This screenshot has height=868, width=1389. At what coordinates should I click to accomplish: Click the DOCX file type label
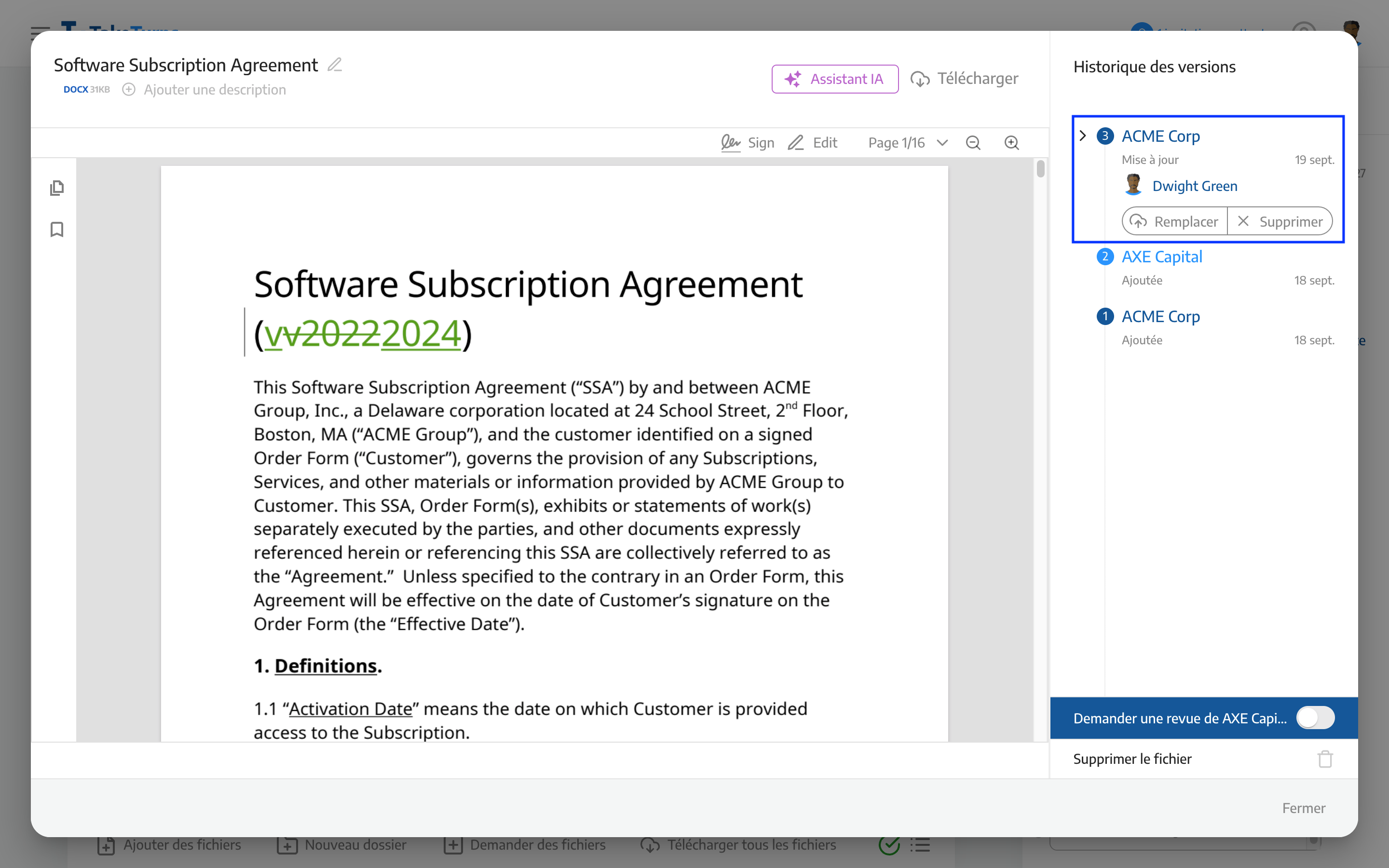point(76,90)
